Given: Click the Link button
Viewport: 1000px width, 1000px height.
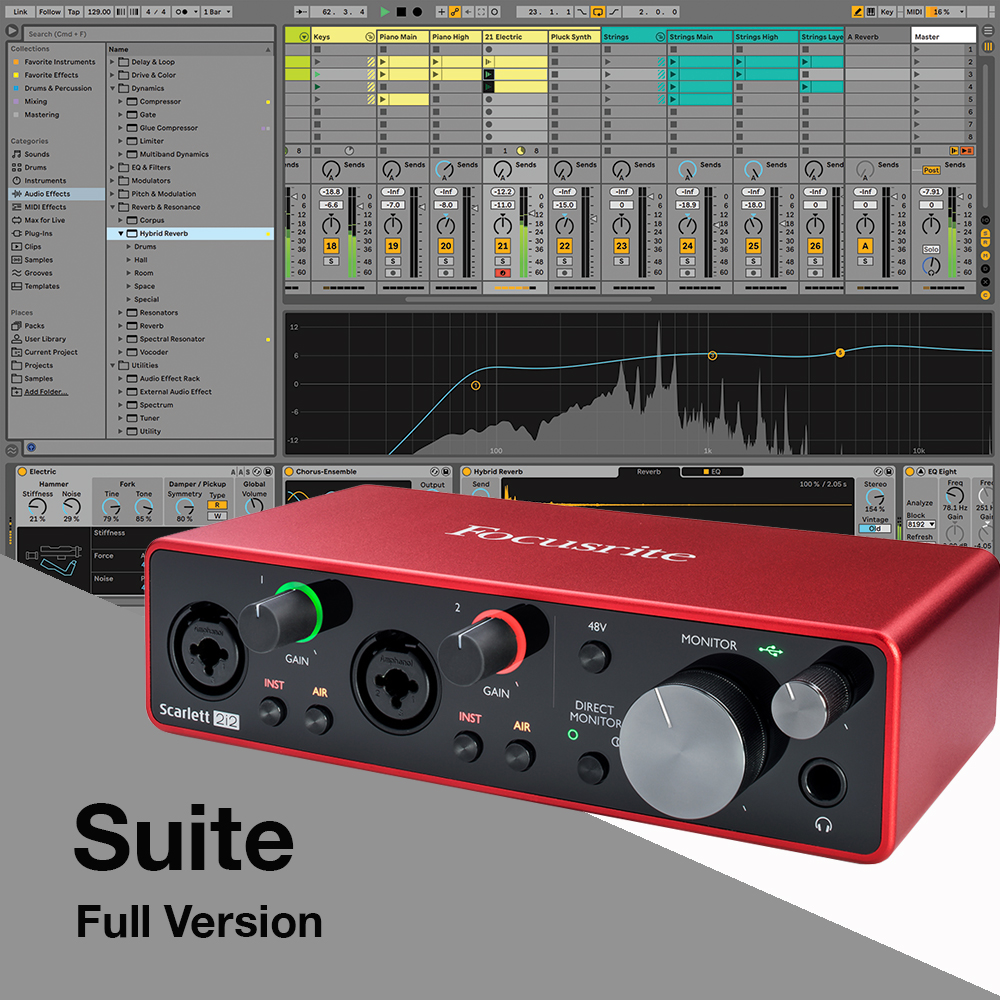Looking at the screenshot, I should (20, 11).
